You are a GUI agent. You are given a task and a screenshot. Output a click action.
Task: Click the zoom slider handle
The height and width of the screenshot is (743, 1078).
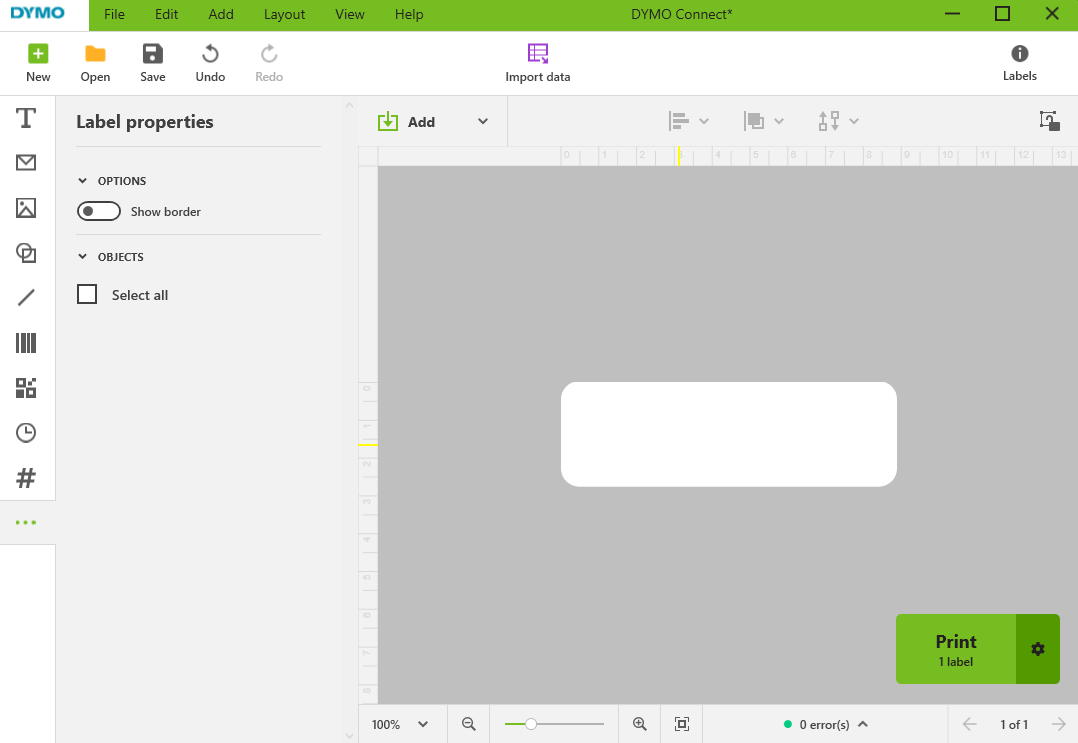531,724
